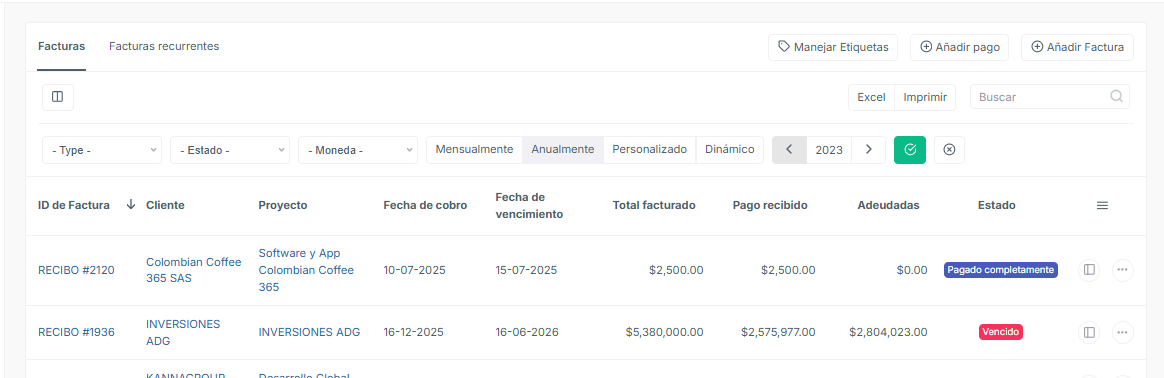The width and height of the screenshot is (1164, 378).
Task: Click the Vencido status badge
Action: click(1001, 332)
